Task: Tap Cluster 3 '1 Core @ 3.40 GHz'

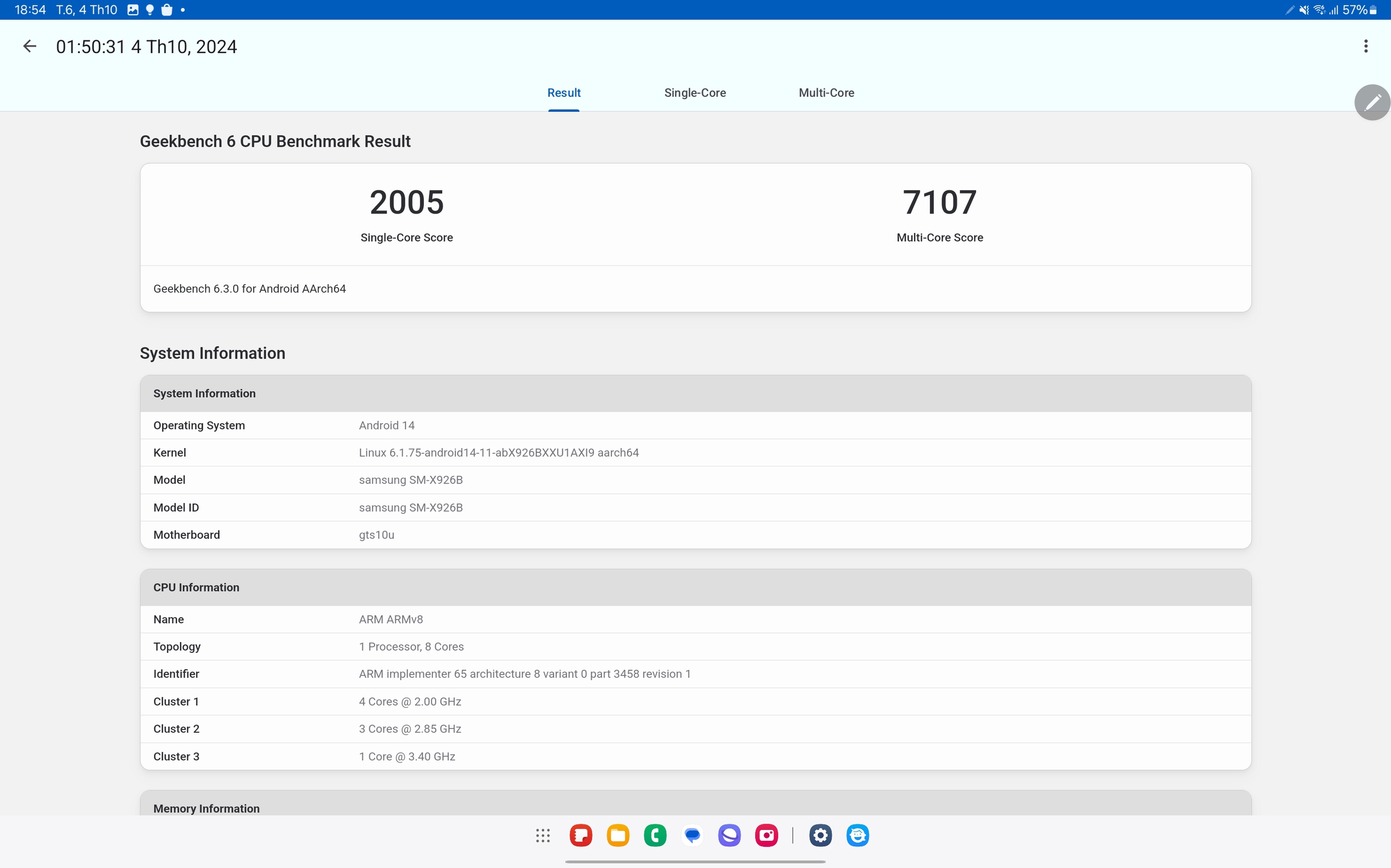Action: (x=407, y=757)
